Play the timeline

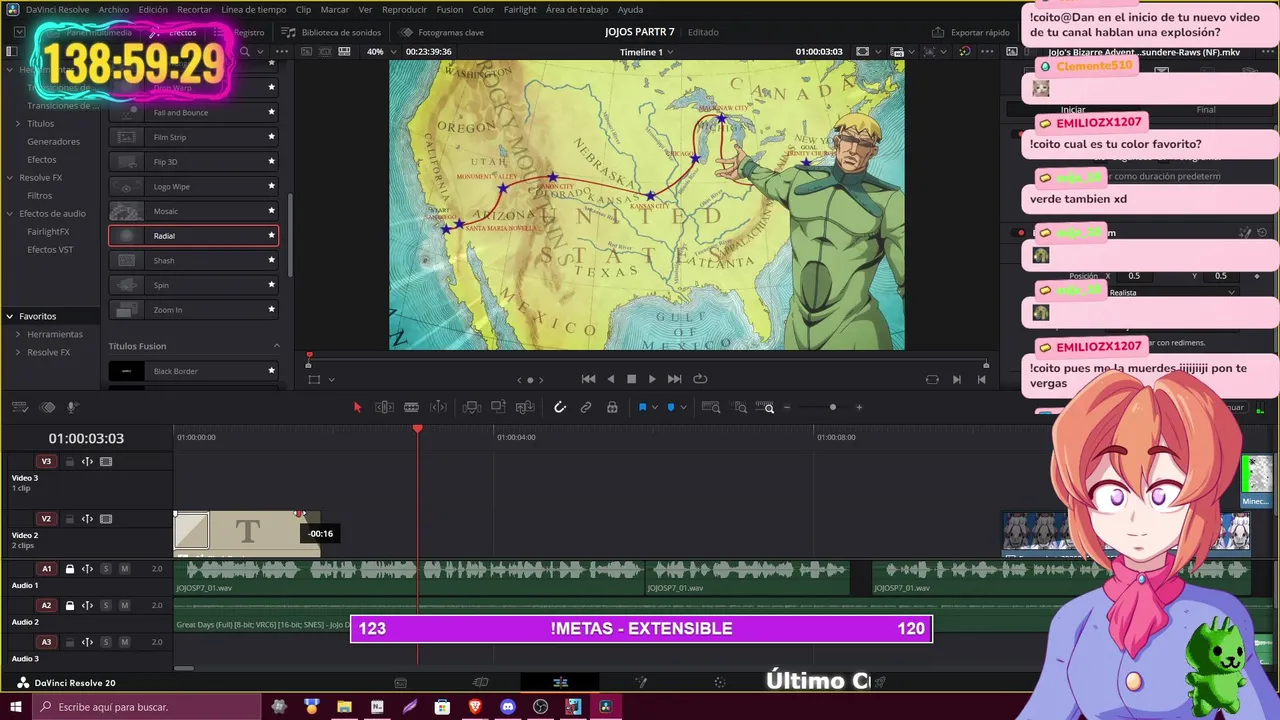click(x=652, y=379)
